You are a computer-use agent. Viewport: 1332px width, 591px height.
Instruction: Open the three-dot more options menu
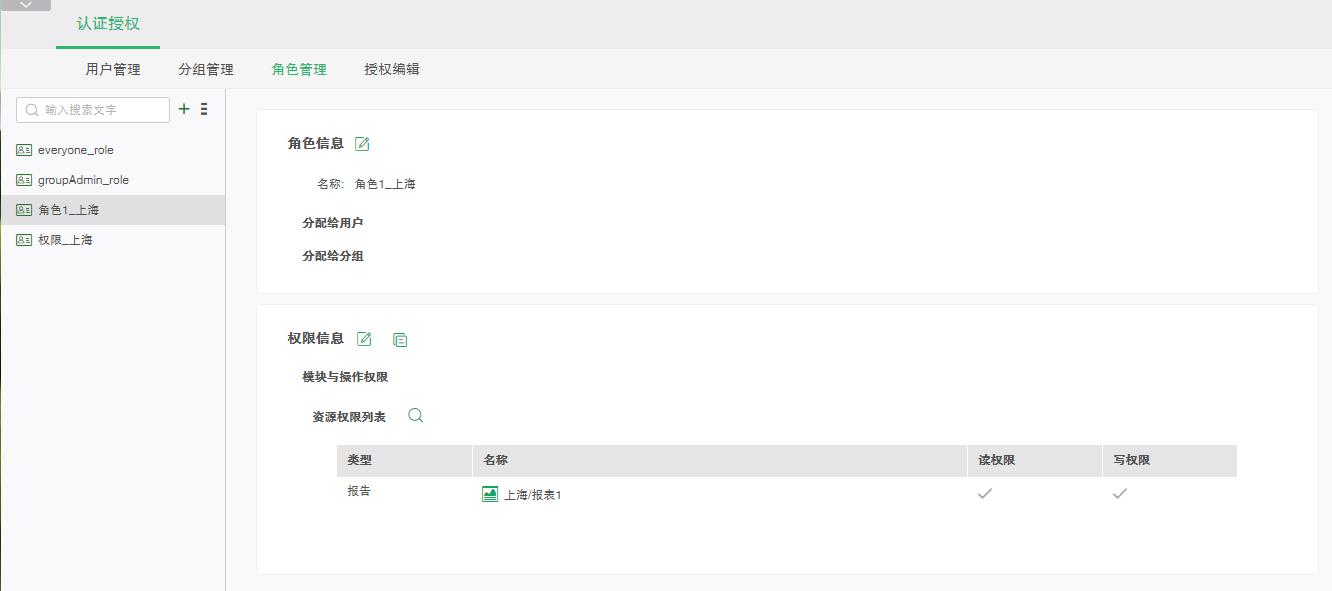tap(204, 109)
